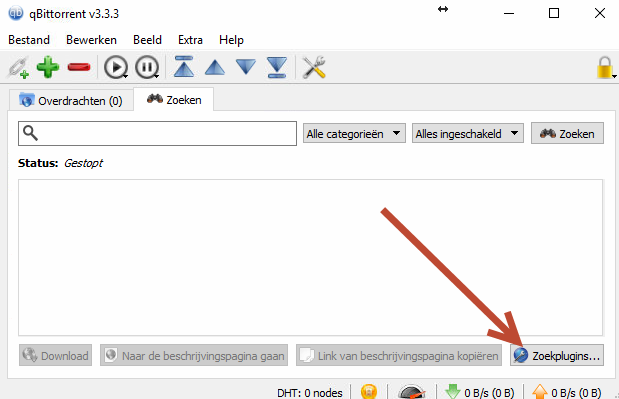Move torrent up in queue
Screen dimensions: 619x399
215,67
